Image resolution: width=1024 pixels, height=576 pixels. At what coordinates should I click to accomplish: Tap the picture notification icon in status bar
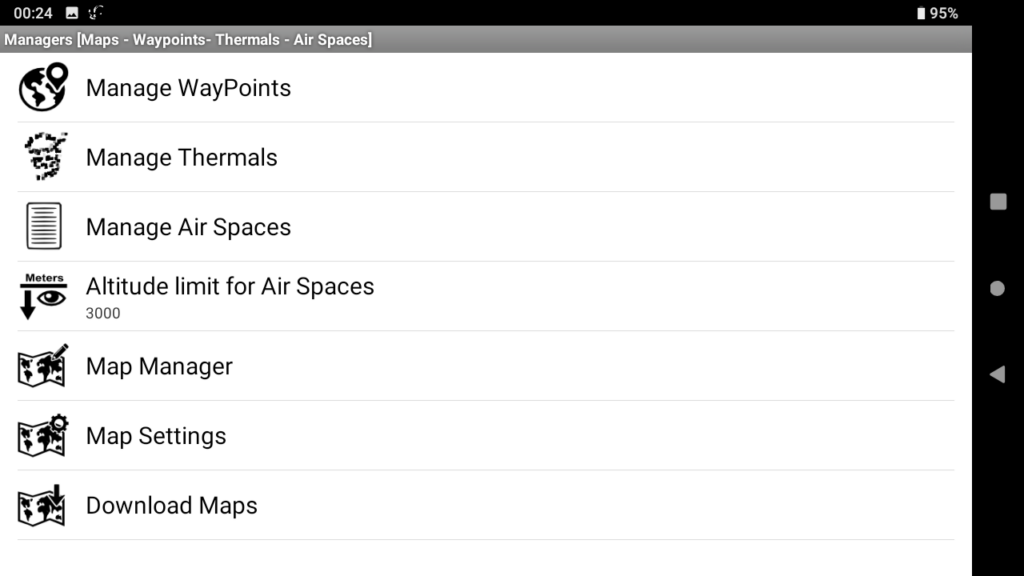tap(72, 12)
